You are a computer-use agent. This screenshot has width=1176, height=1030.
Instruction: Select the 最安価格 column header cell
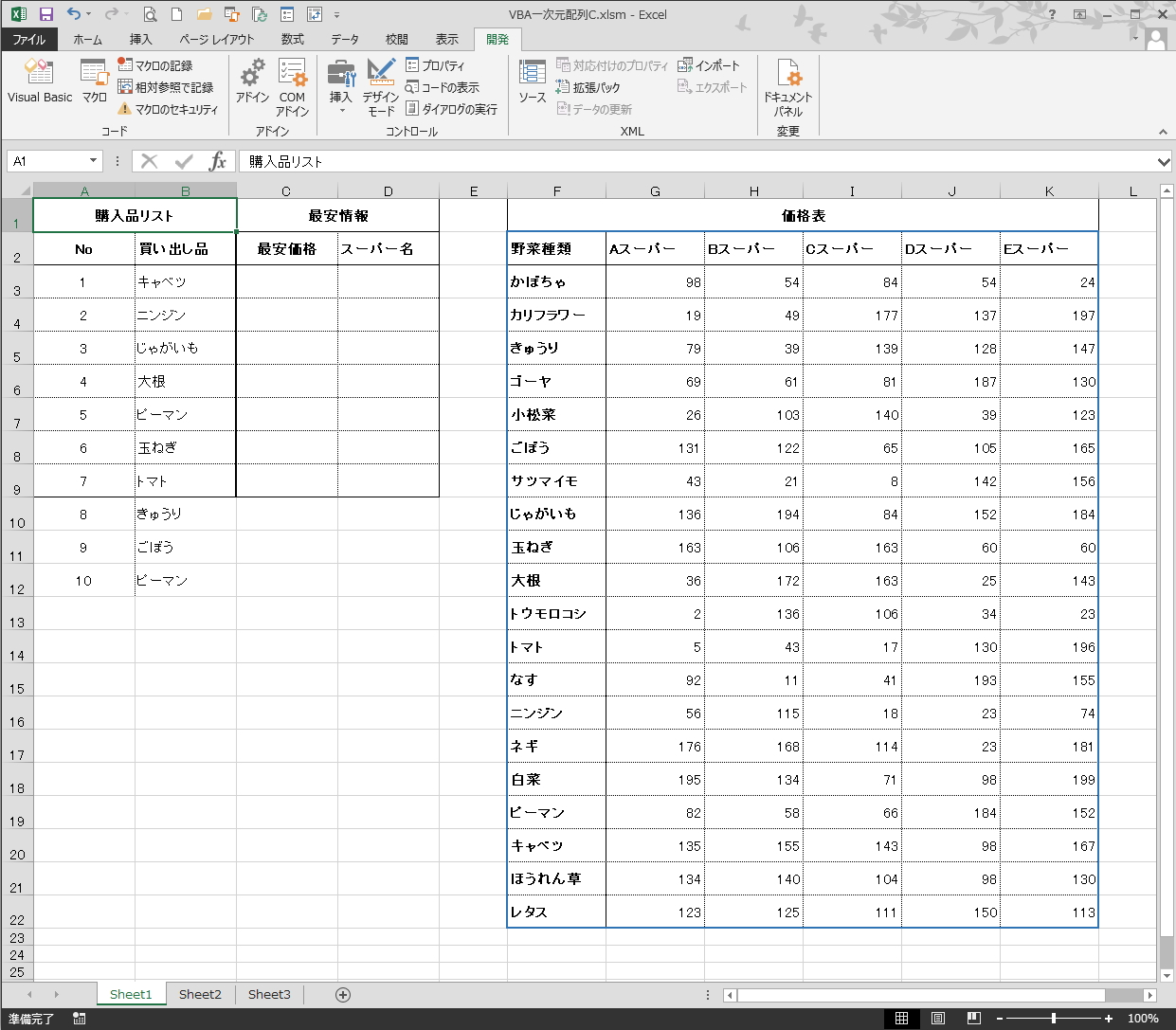287,248
